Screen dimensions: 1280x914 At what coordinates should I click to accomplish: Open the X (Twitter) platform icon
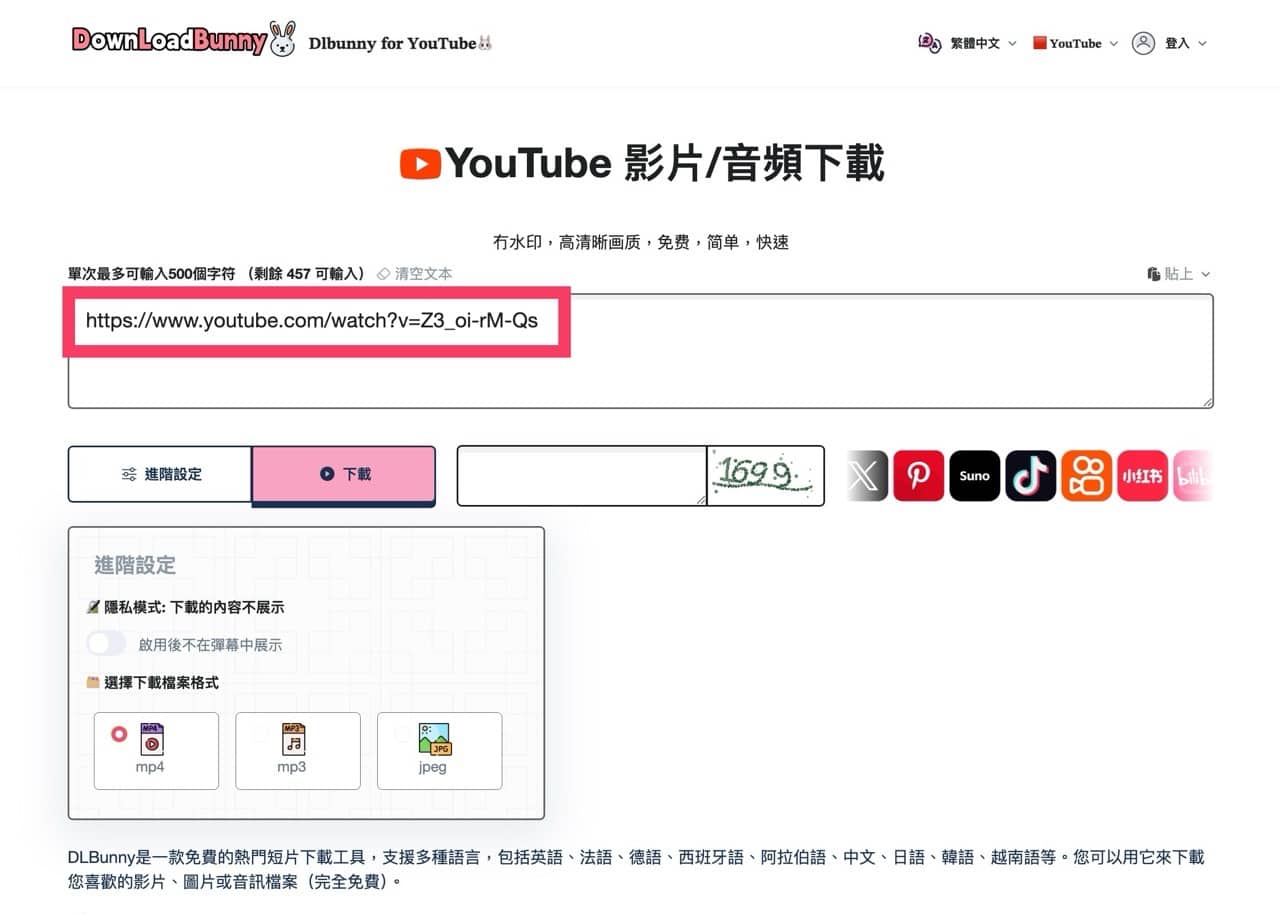coord(867,476)
